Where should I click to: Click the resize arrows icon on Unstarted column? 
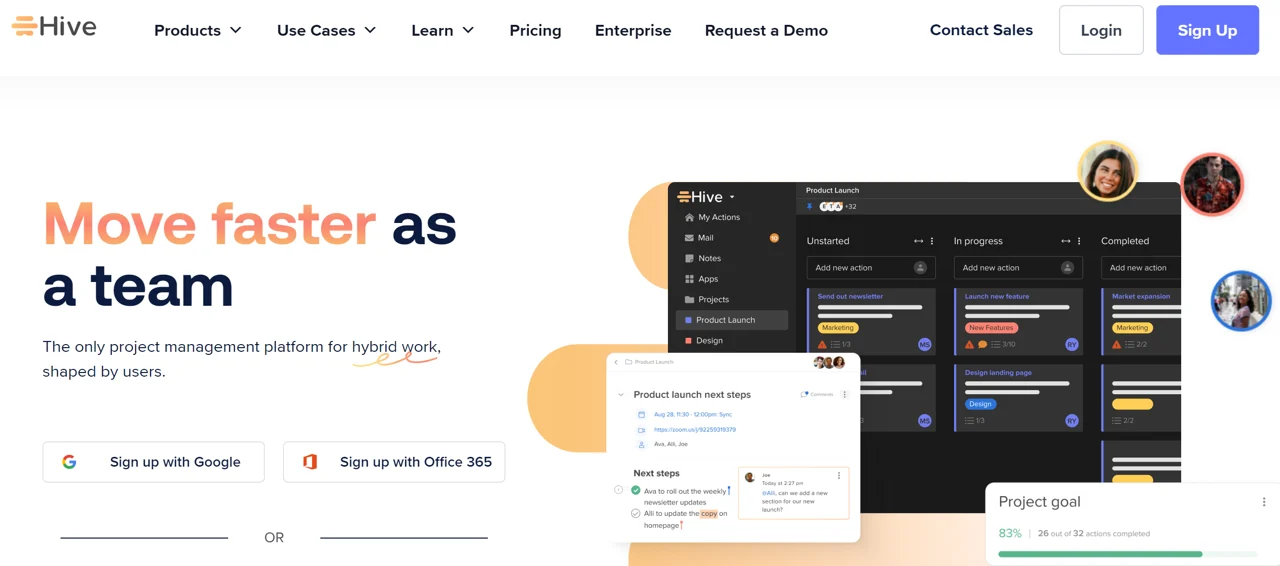(918, 241)
